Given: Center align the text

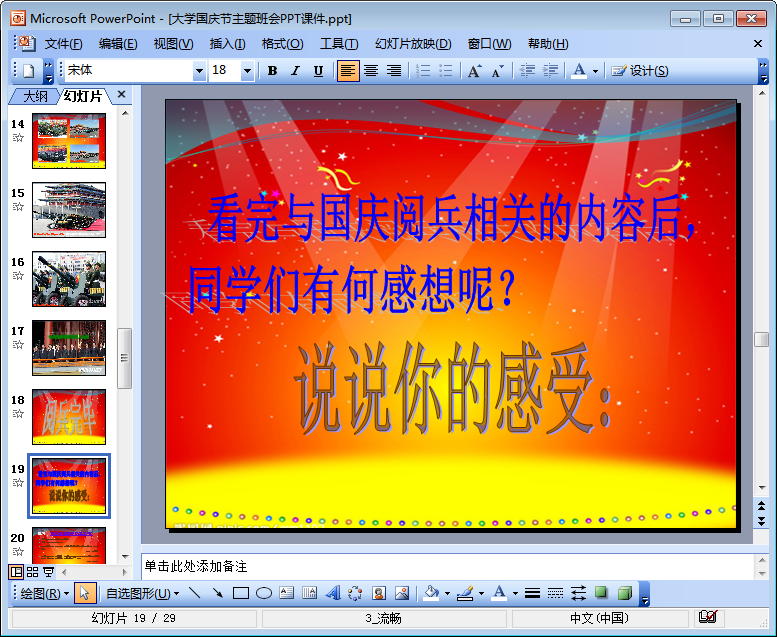Looking at the screenshot, I should 371,71.
